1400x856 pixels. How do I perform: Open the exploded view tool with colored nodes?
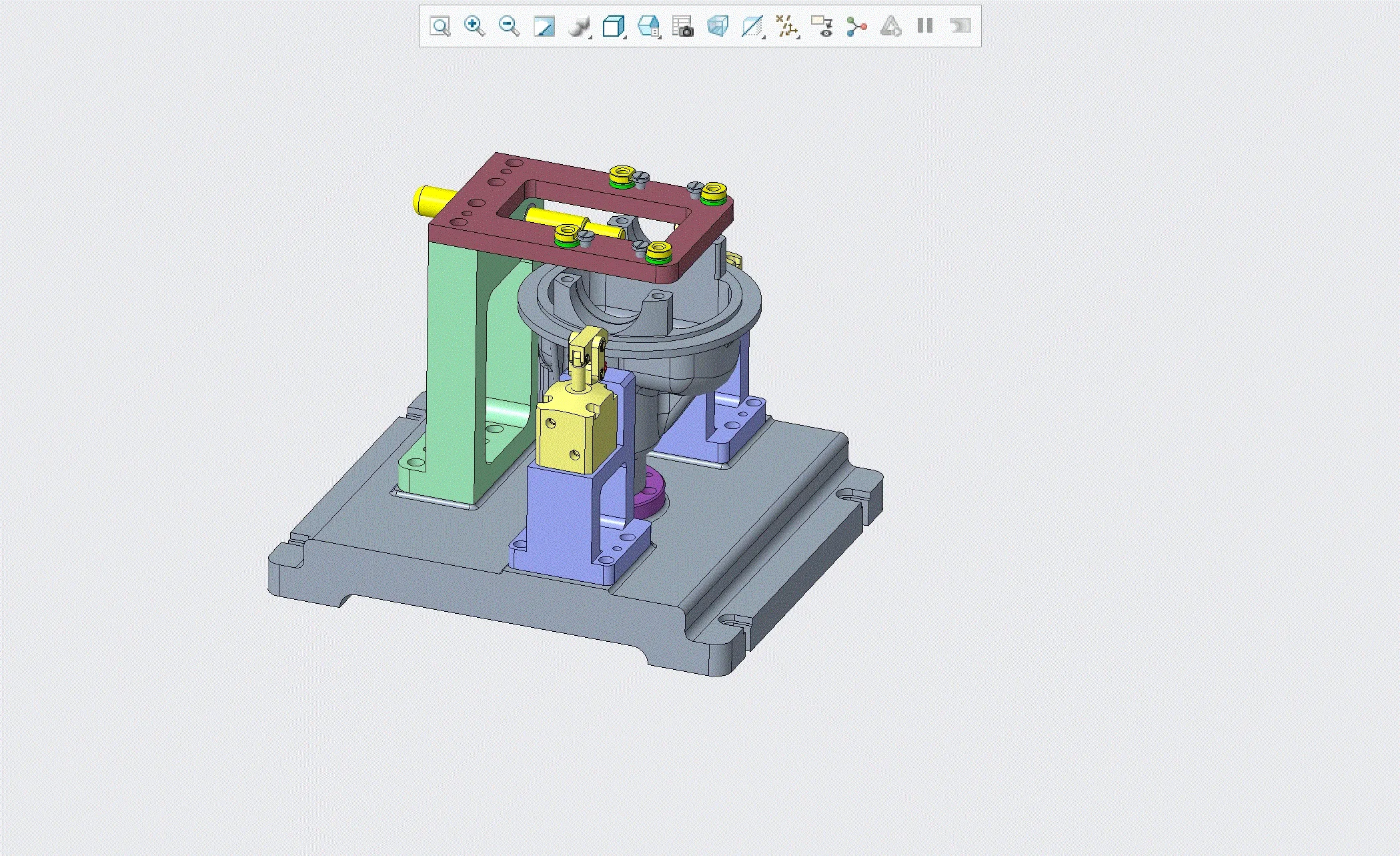(857, 27)
